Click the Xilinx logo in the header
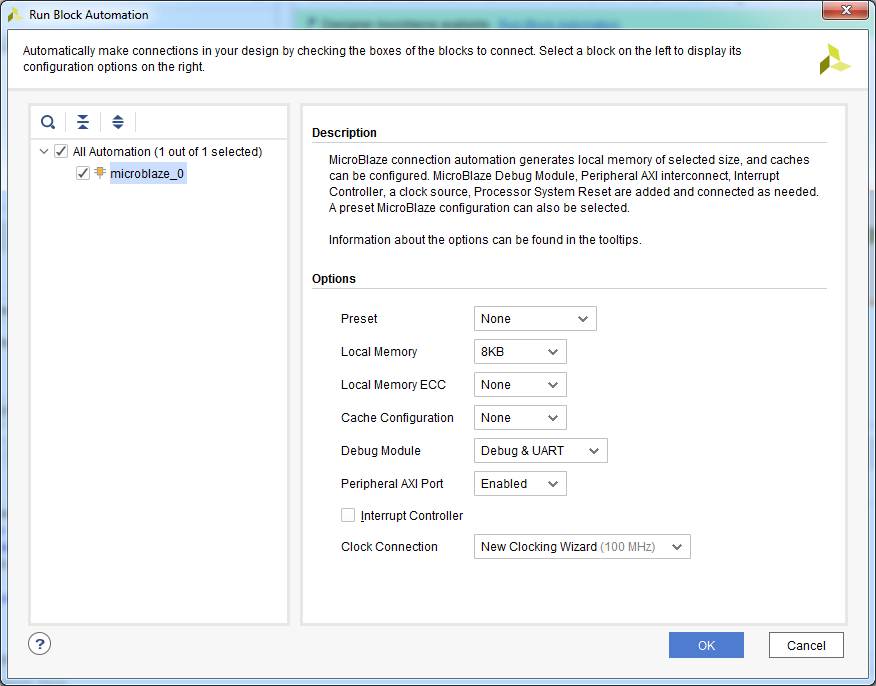The width and height of the screenshot is (876, 686). click(x=835, y=59)
